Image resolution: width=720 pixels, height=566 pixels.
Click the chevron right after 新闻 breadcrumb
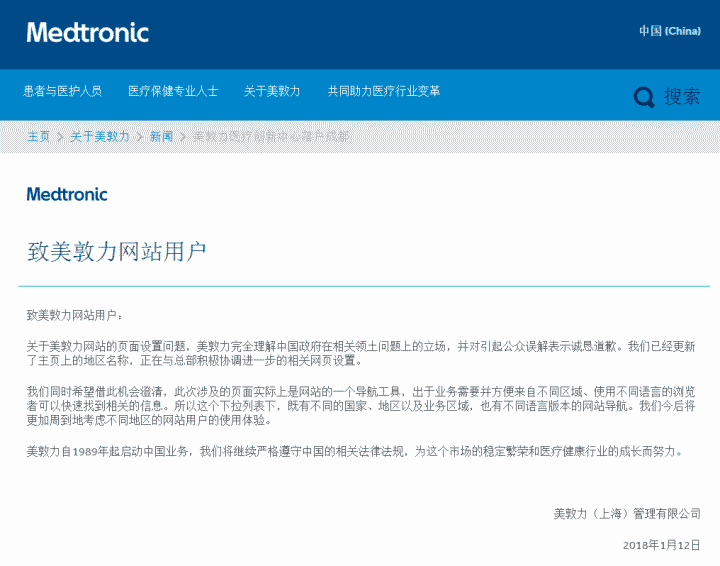pos(183,137)
